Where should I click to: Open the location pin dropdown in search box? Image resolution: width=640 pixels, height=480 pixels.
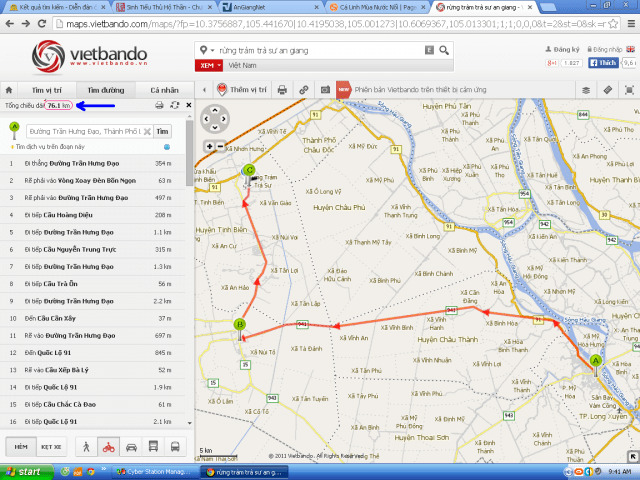[x=207, y=50]
